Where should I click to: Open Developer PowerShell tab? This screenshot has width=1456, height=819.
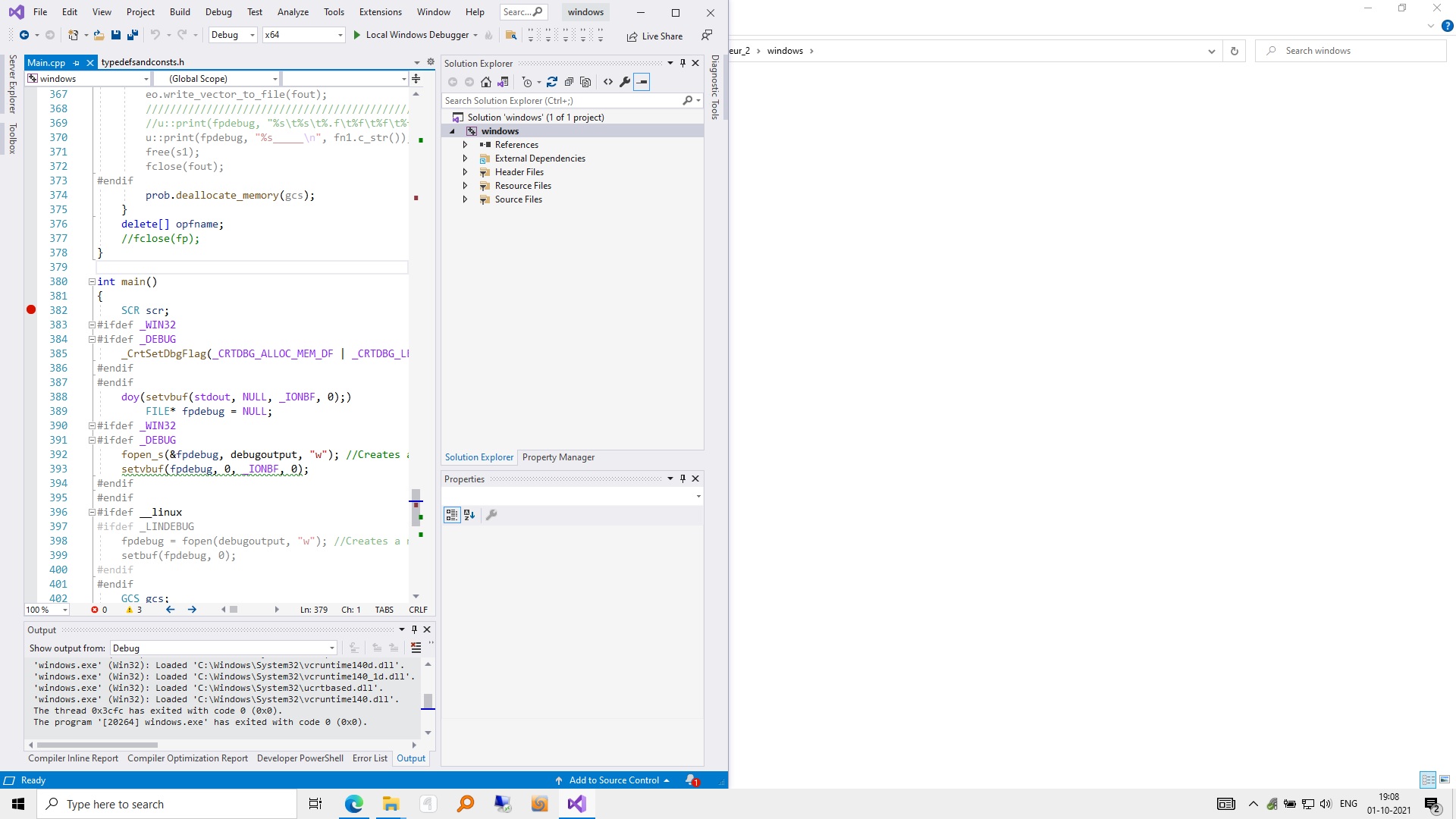[x=300, y=758]
